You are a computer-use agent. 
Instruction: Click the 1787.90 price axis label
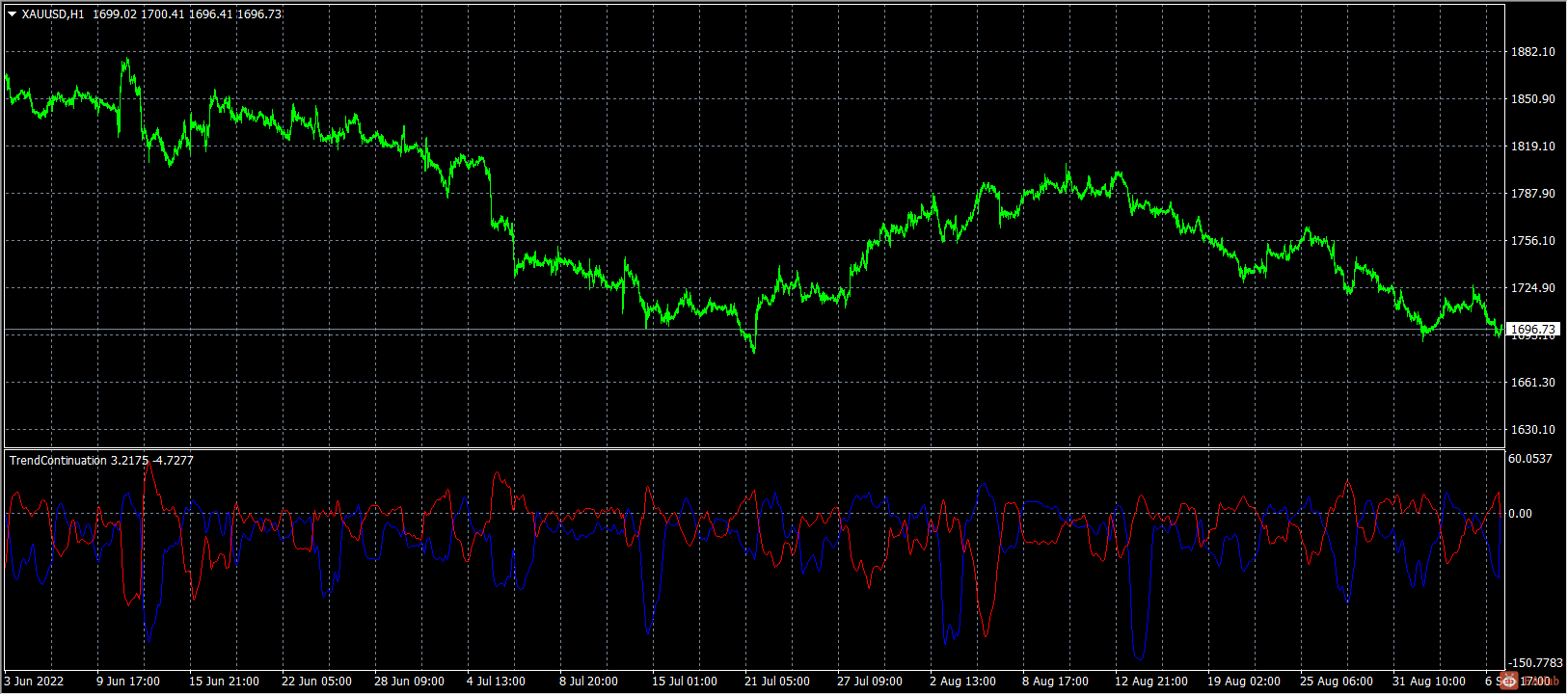pyautogui.click(x=1532, y=194)
